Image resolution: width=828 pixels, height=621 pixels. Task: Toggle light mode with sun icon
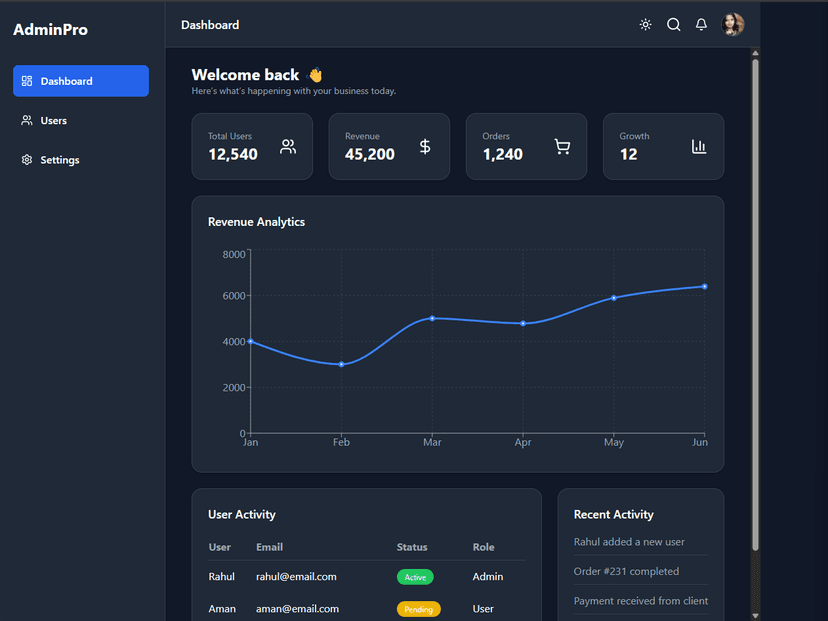(645, 25)
